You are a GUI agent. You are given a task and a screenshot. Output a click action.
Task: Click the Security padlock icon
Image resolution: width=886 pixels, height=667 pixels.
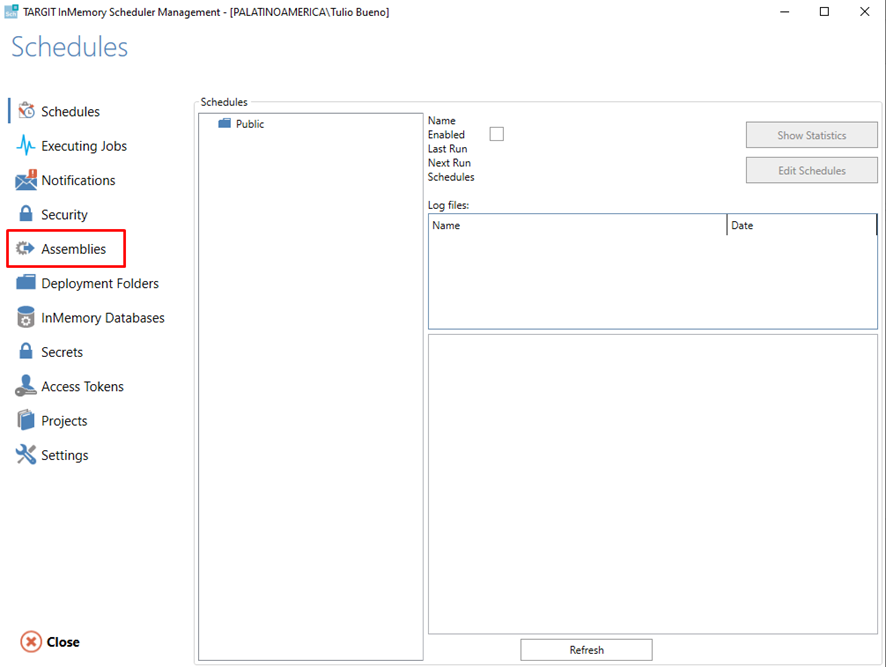pos(25,214)
